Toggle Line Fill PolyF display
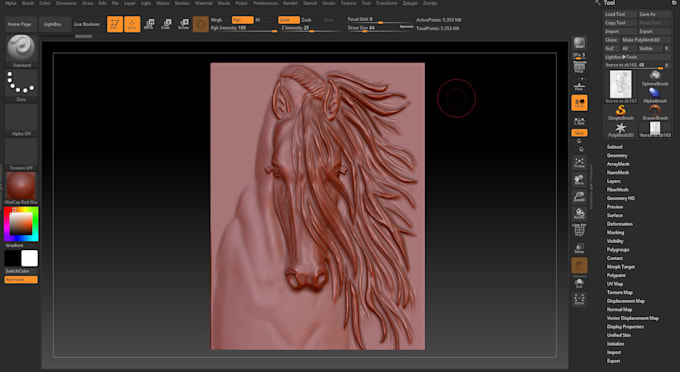Image resolution: width=680 pixels, height=372 pixels. pos(579,230)
